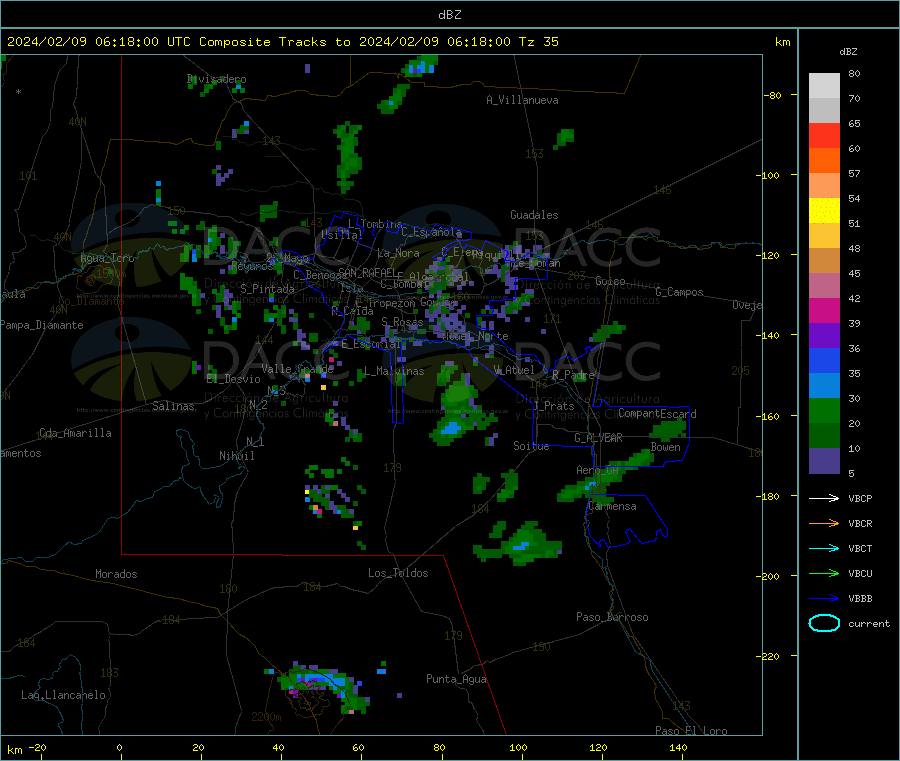This screenshot has height=761, width=900.
Task: Click the A_Villanueva map label
Action: pos(522,100)
